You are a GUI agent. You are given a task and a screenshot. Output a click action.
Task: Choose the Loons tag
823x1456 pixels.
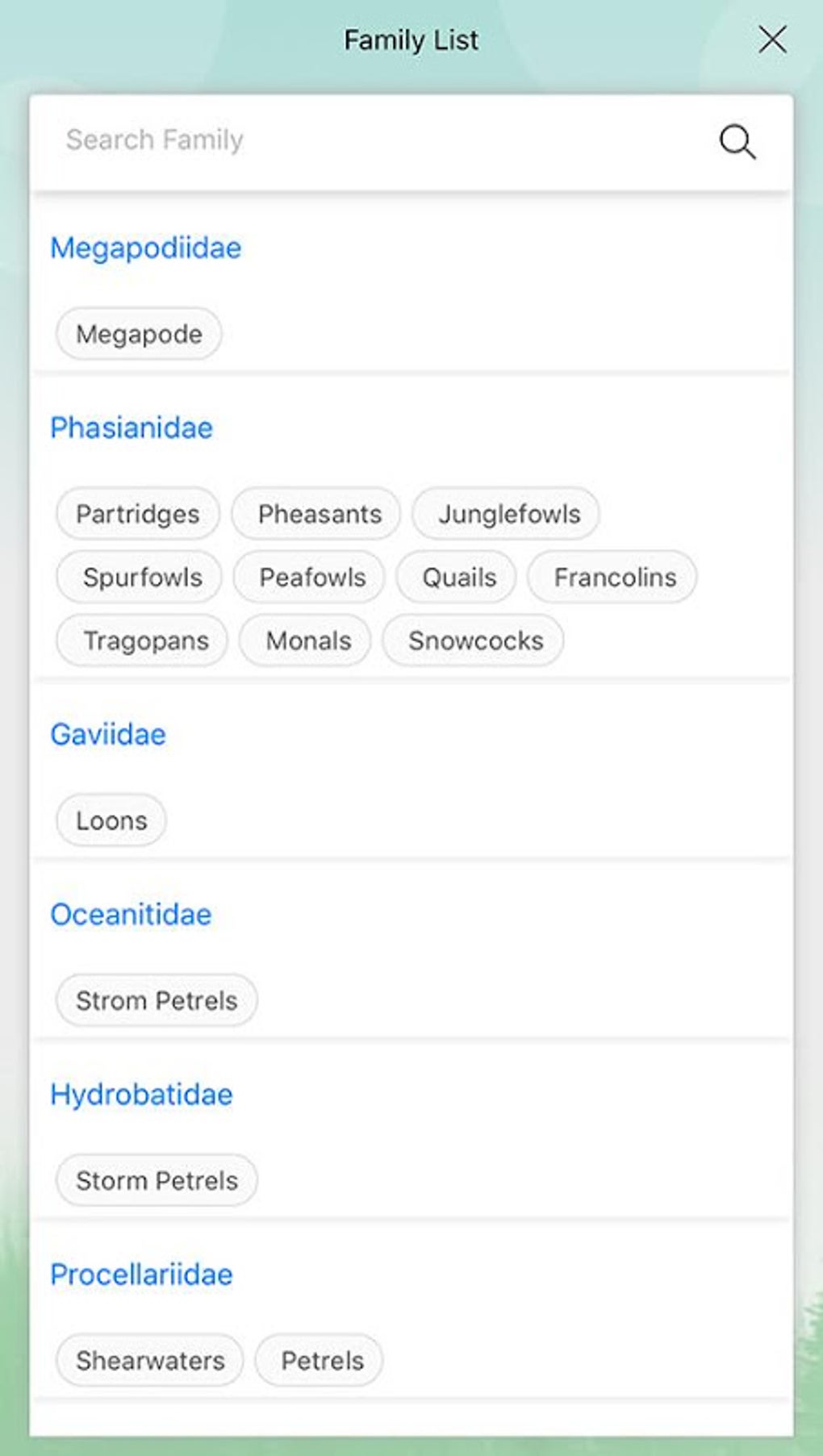[111, 820]
